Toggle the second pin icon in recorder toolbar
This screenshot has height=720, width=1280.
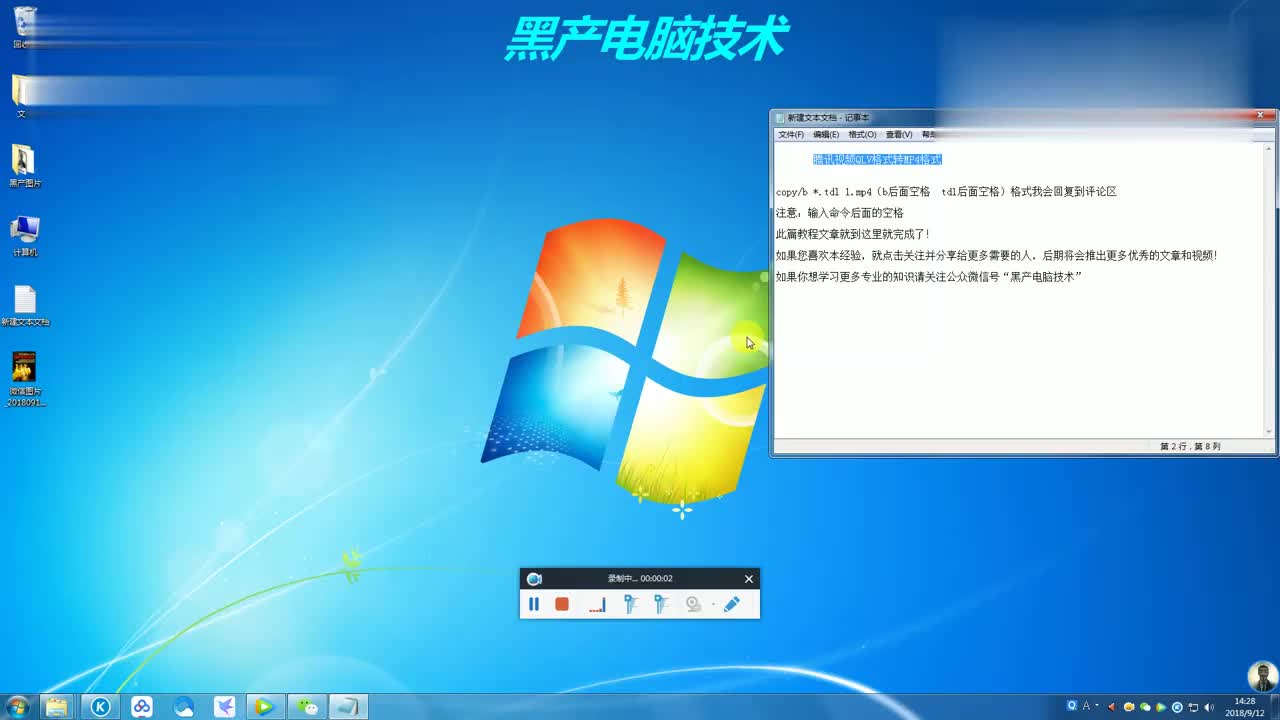[660, 604]
